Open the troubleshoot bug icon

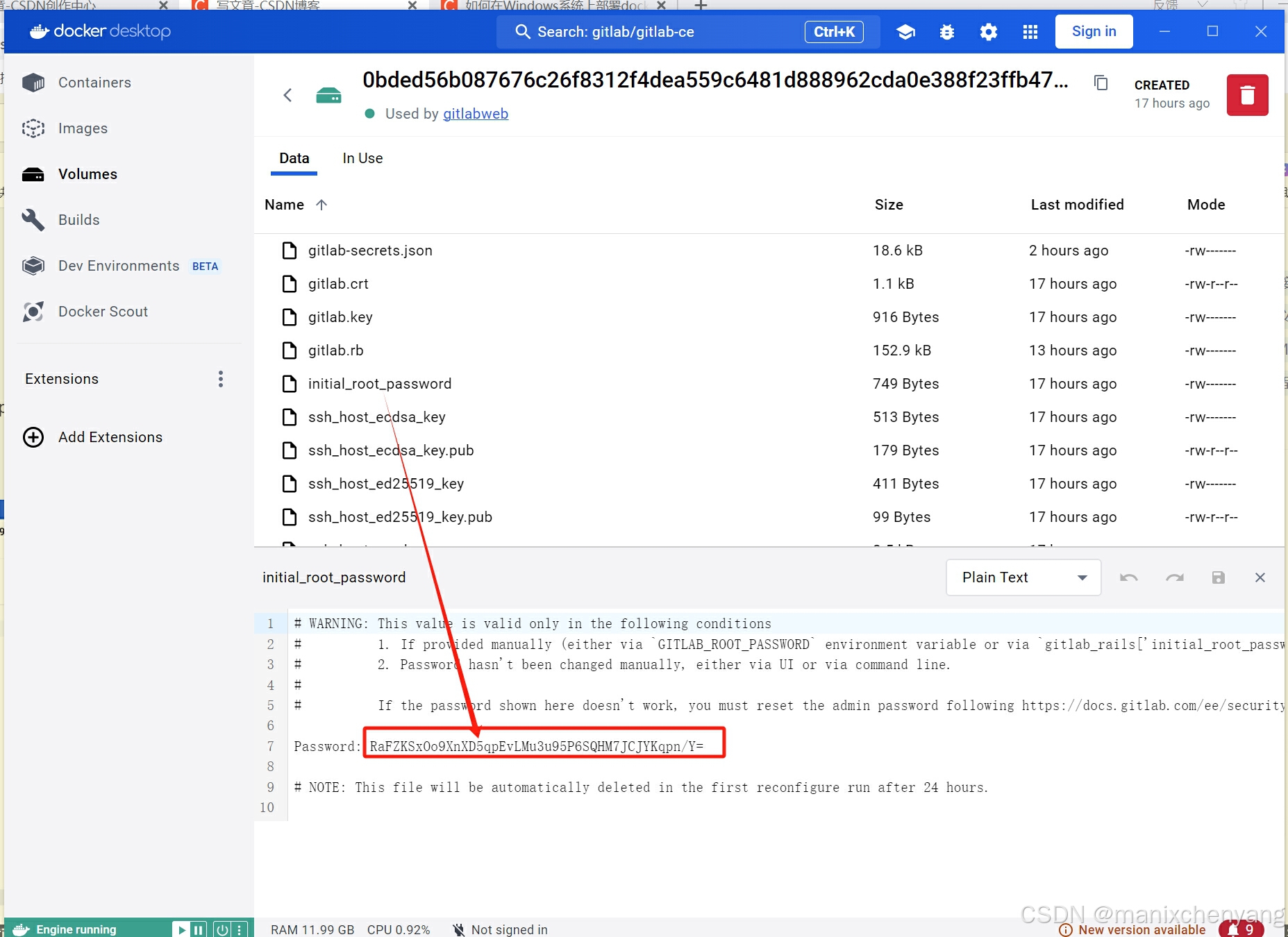947,32
